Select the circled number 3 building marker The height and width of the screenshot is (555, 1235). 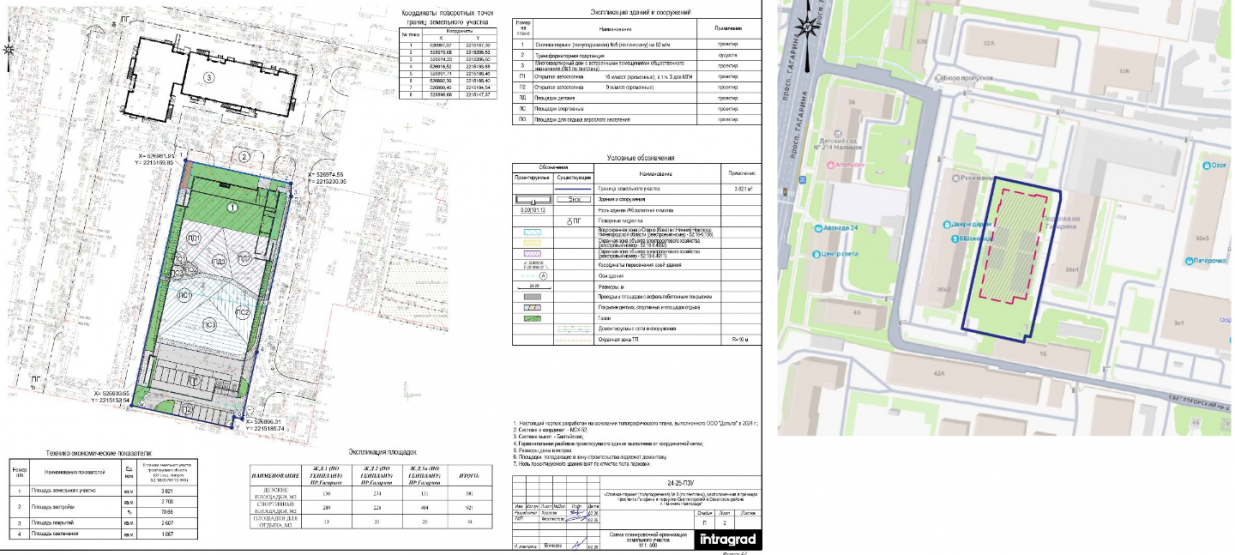208,76
